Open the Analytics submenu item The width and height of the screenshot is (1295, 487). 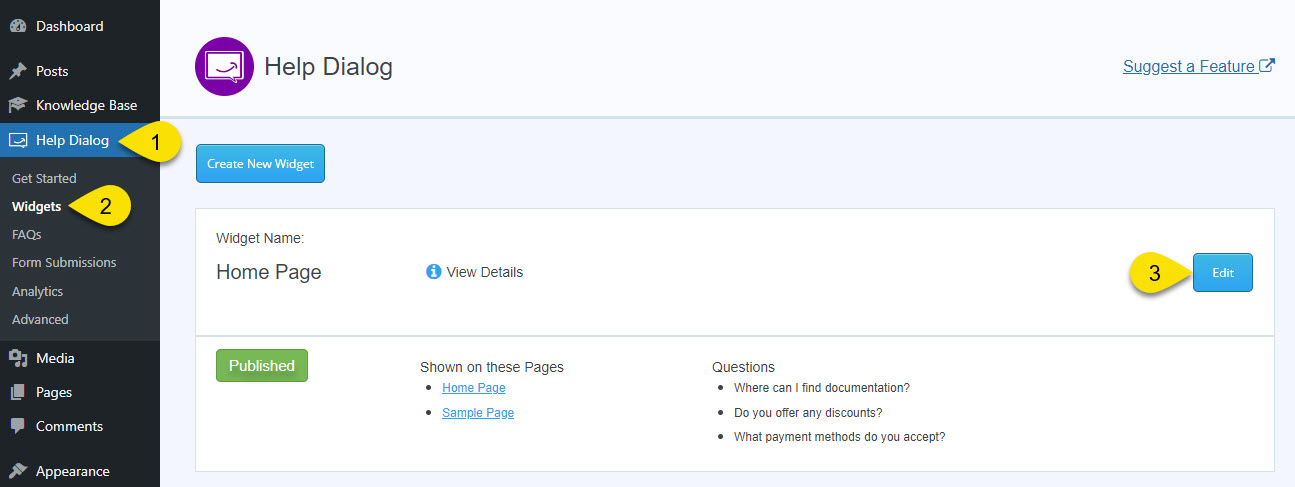[37, 291]
